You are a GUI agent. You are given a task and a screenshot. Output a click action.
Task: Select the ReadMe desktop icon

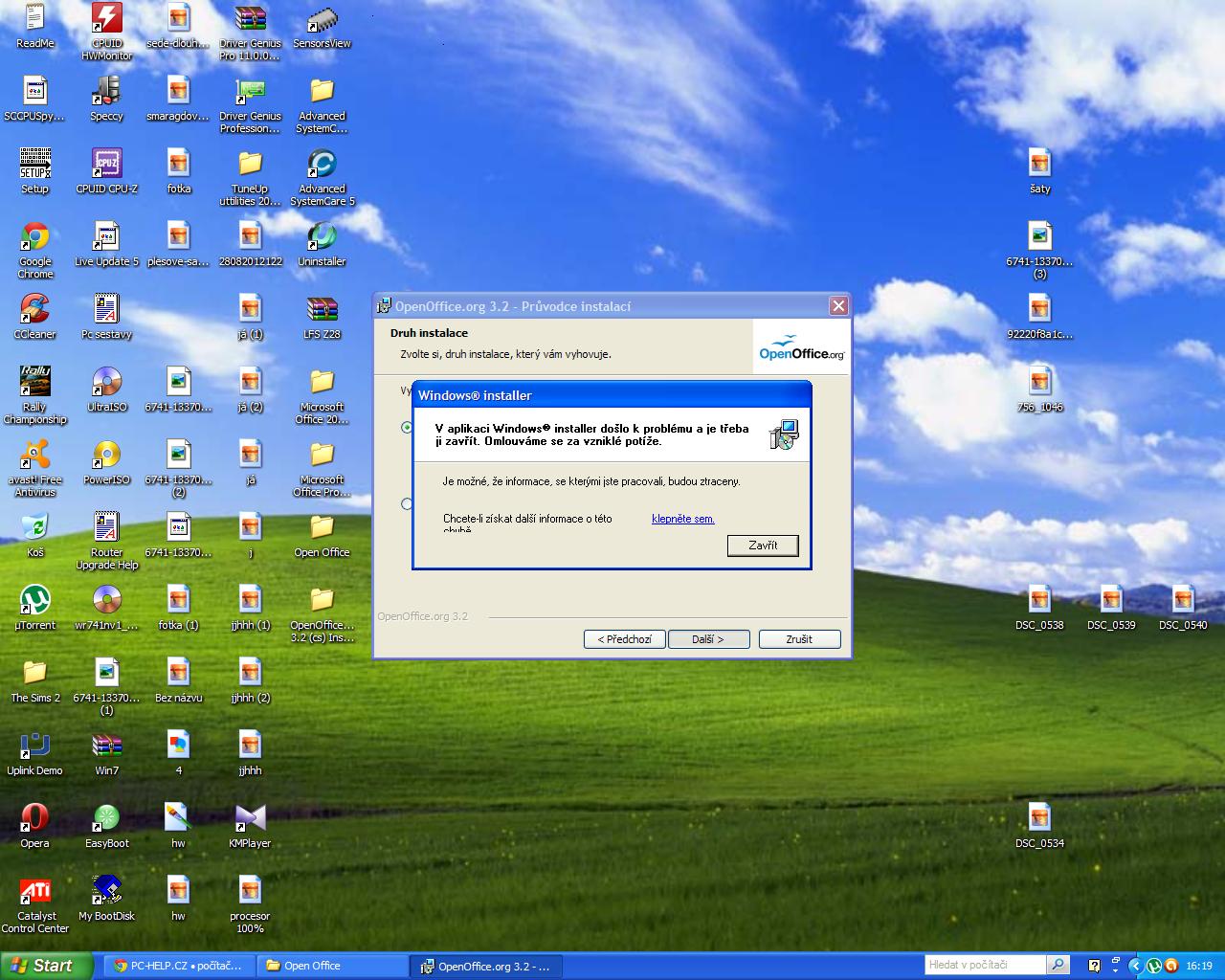[35, 26]
